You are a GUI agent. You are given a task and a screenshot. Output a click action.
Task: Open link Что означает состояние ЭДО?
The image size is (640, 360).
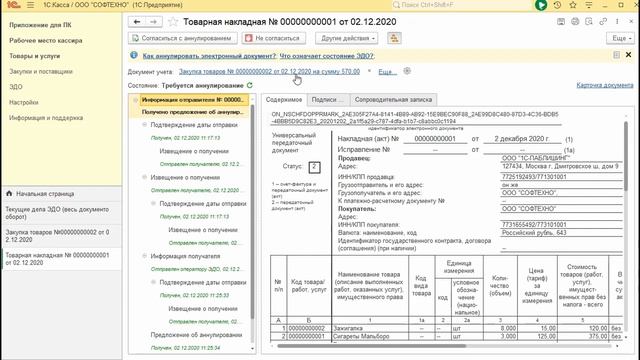pos(327,56)
